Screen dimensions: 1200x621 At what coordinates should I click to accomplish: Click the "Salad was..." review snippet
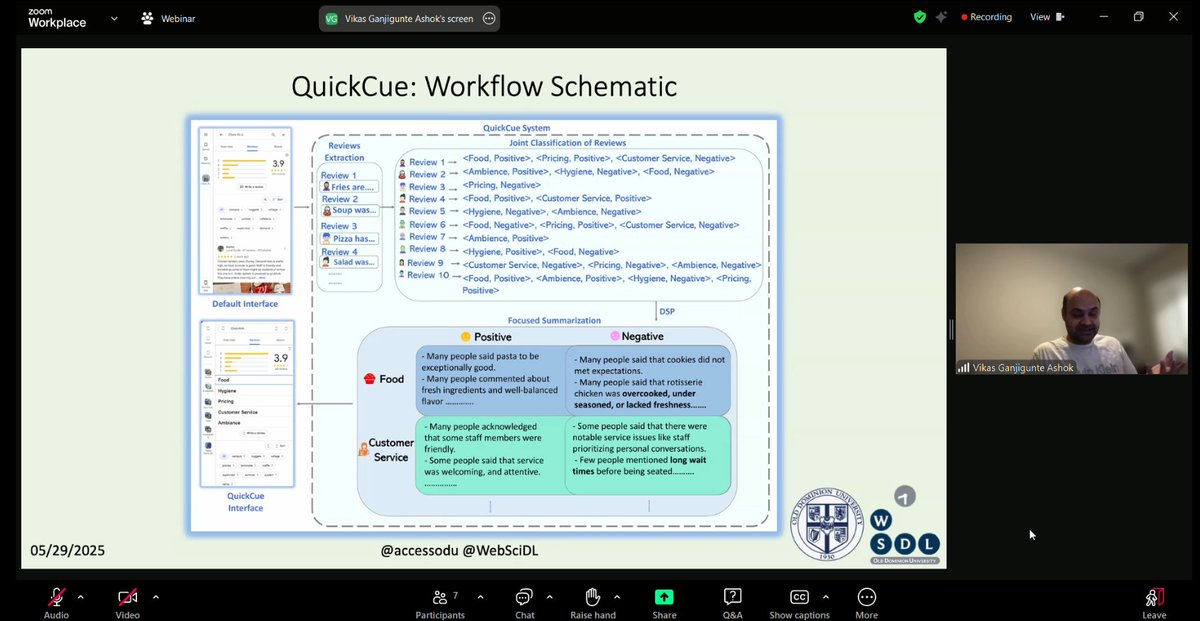point(349,262)
